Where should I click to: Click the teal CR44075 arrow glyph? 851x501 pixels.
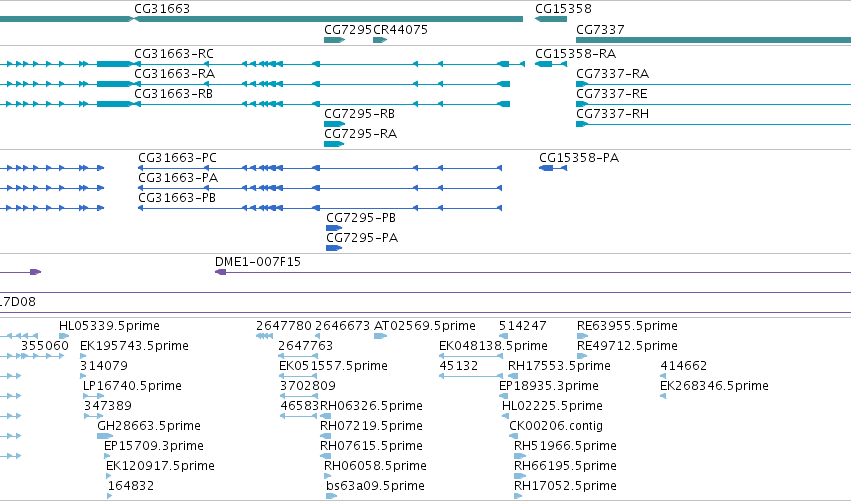point(380,40)
